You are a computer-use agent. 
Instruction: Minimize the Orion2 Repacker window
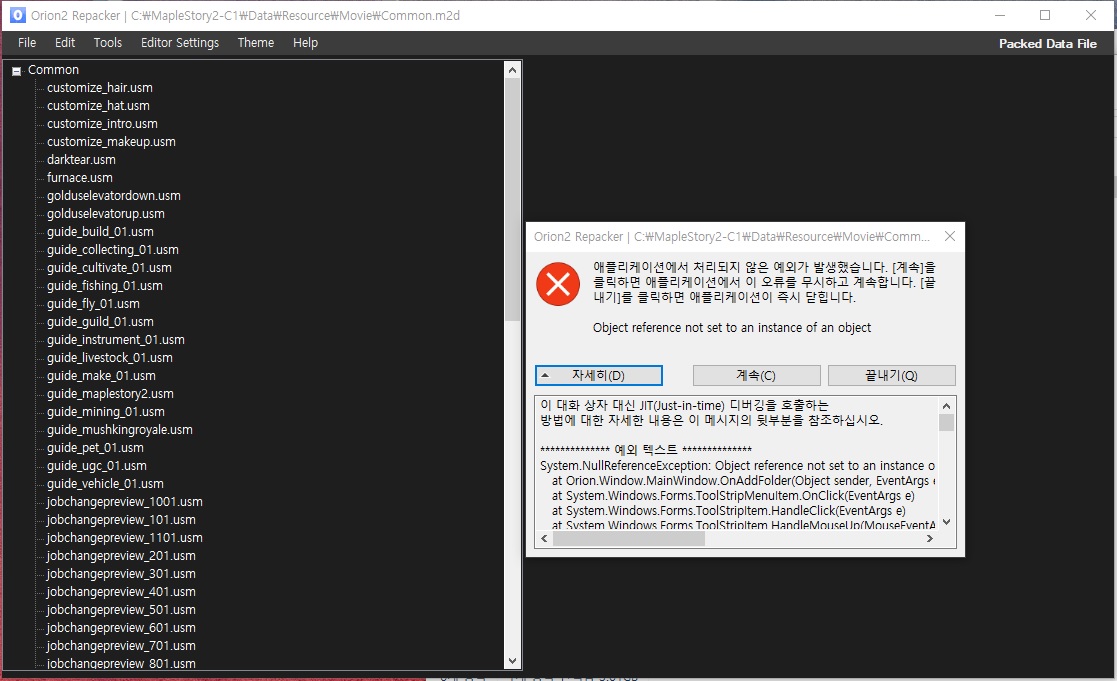tap(1000, 15)
